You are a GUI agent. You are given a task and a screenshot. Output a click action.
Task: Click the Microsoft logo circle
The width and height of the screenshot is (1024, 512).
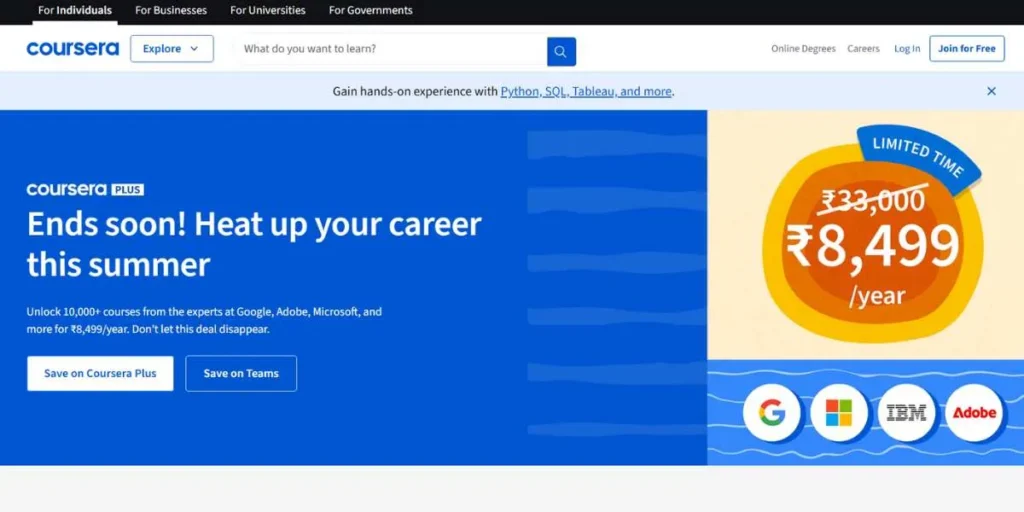[839, 413]
